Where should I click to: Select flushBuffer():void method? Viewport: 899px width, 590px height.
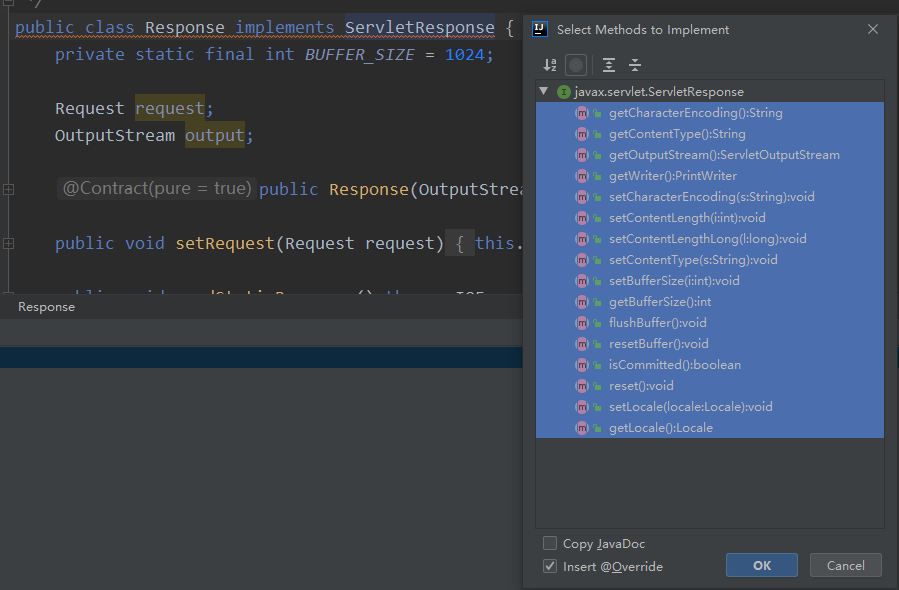point(710,323)
